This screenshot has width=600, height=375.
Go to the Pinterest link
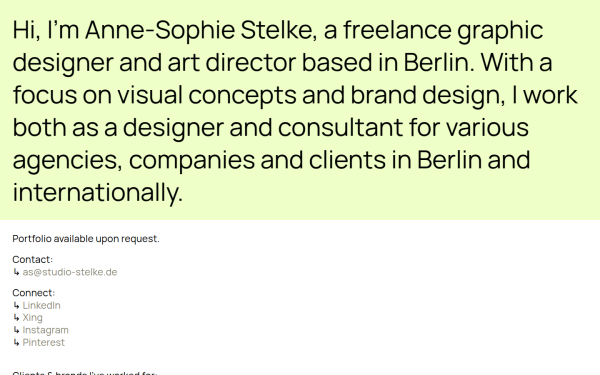[x=44, y=342]
